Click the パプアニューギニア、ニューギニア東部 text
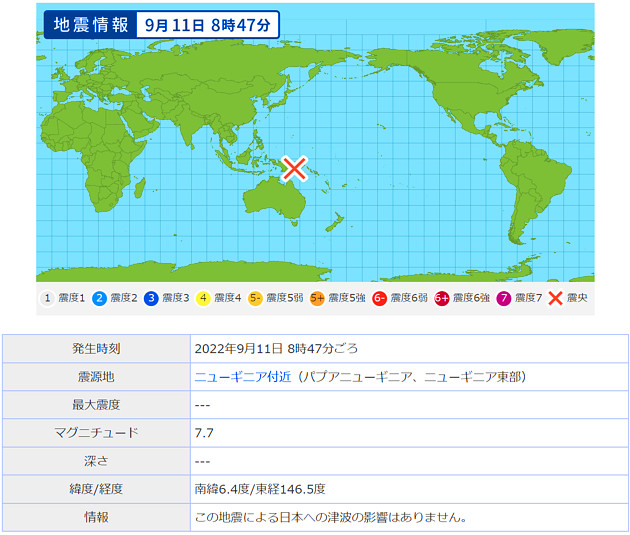The image size is (630, 535). pyautogui.click(x=413, y=377)
